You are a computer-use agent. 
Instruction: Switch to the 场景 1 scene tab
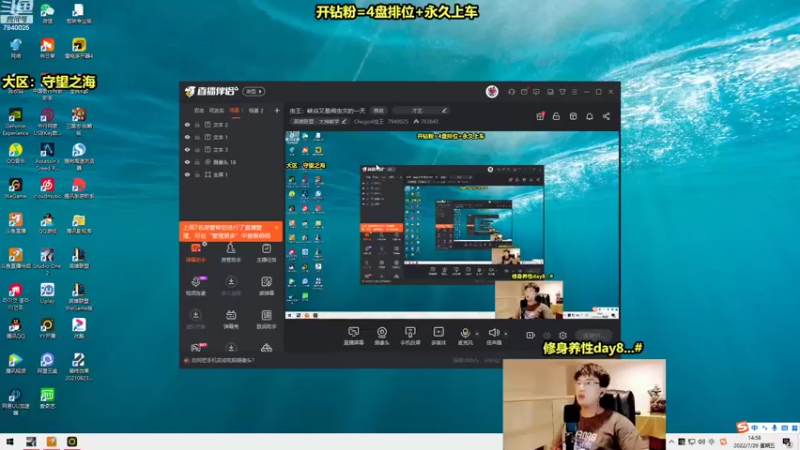[236, 110]
